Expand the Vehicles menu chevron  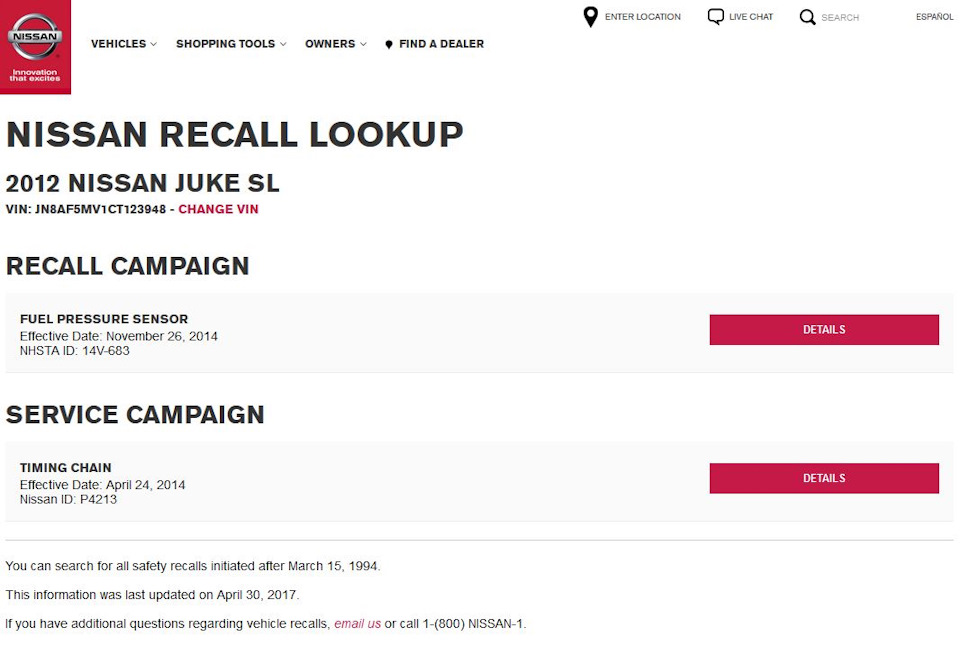pos(154,44)
